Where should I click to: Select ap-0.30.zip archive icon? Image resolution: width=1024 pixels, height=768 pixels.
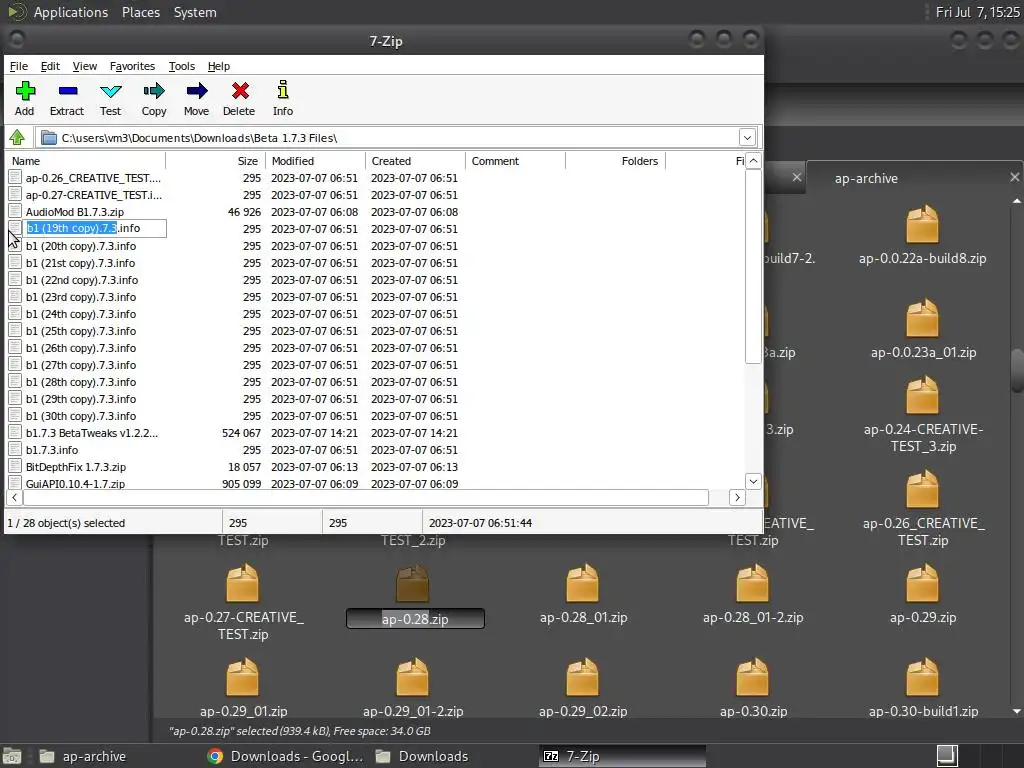tap(752, 677)
